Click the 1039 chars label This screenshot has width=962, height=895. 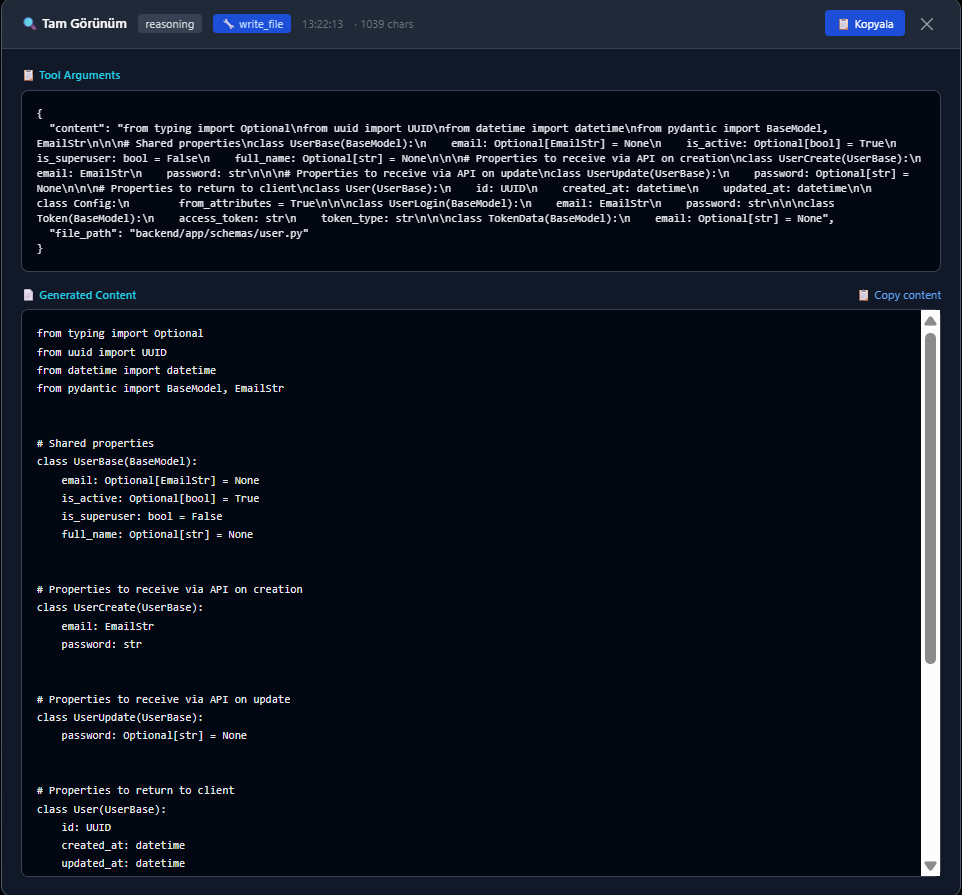click(387, 24)
